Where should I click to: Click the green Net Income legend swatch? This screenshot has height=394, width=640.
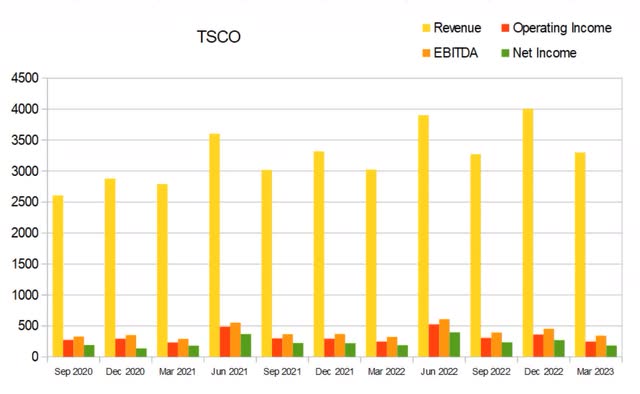tap(505, 53)
